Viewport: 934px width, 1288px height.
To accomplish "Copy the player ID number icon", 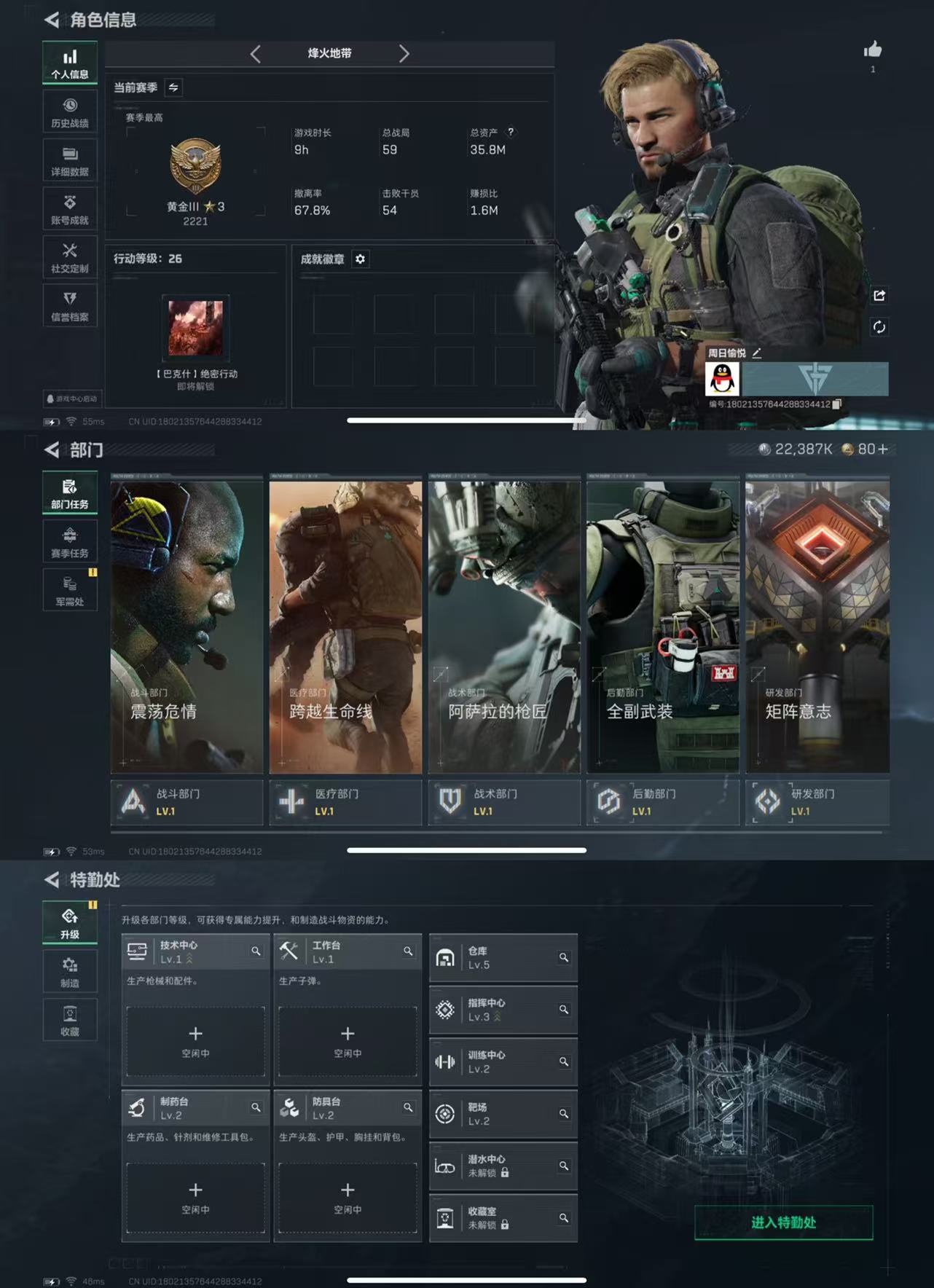I will point(837,404).
